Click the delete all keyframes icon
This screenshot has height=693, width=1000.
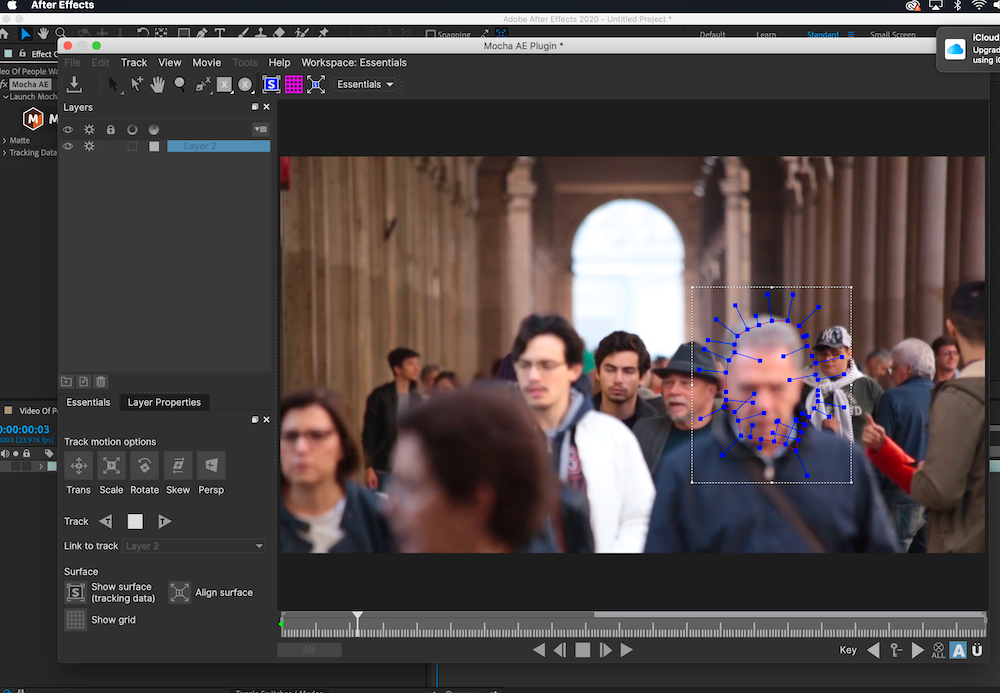tap(937, 651)
